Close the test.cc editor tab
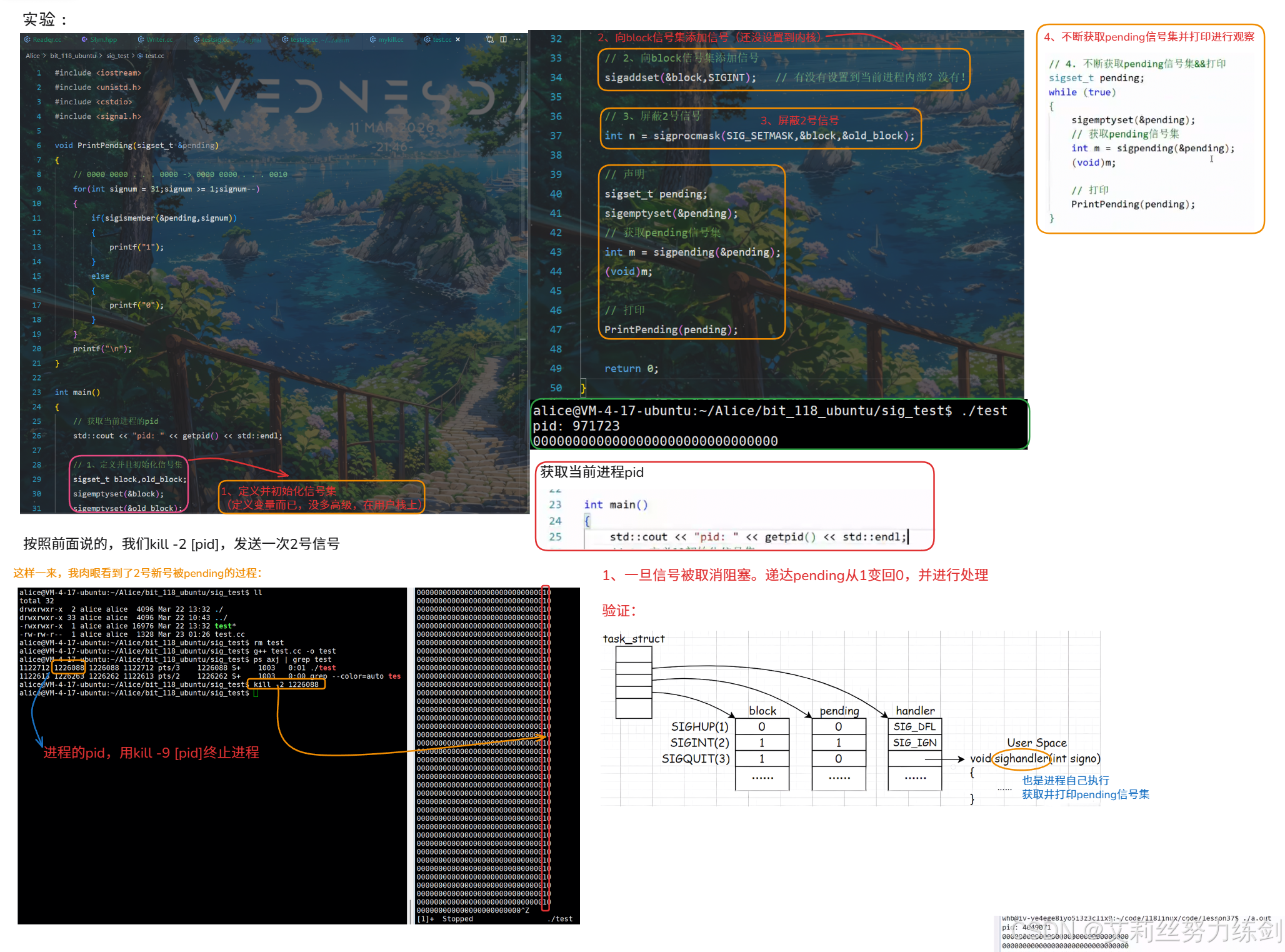Viewport: 1285px width, 952px height. coord(458,39)
